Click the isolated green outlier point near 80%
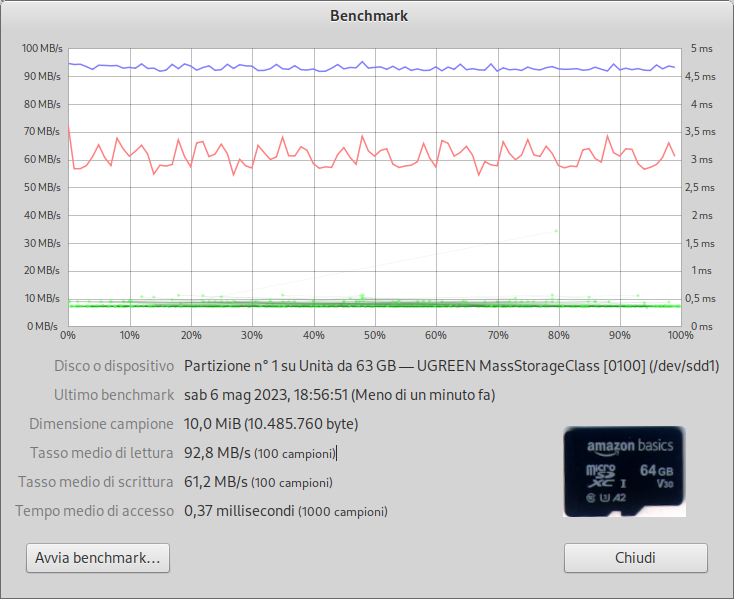The image size is (734, 599). click(x=556, y=231)
